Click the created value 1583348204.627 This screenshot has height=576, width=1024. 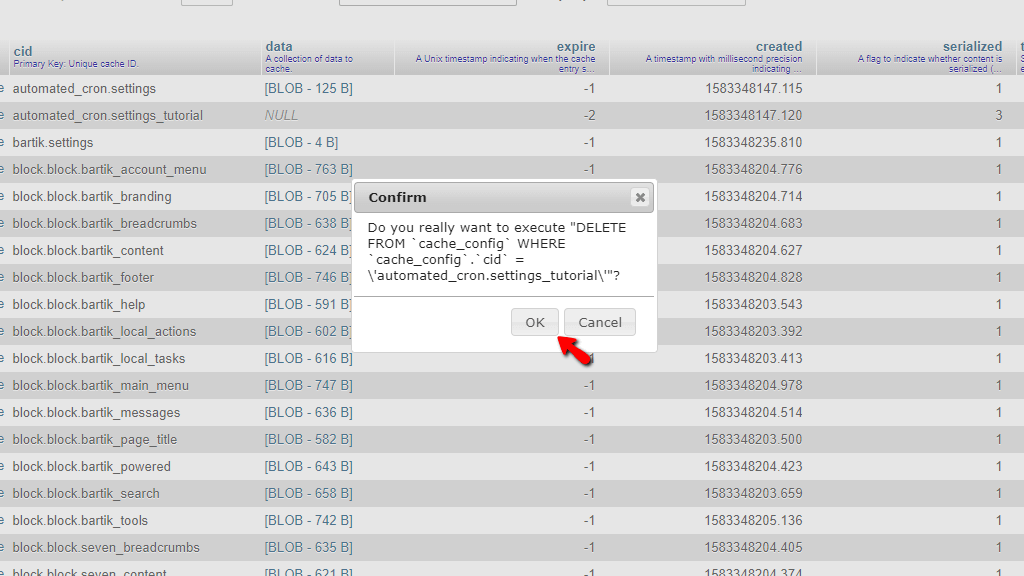[754, 251]
